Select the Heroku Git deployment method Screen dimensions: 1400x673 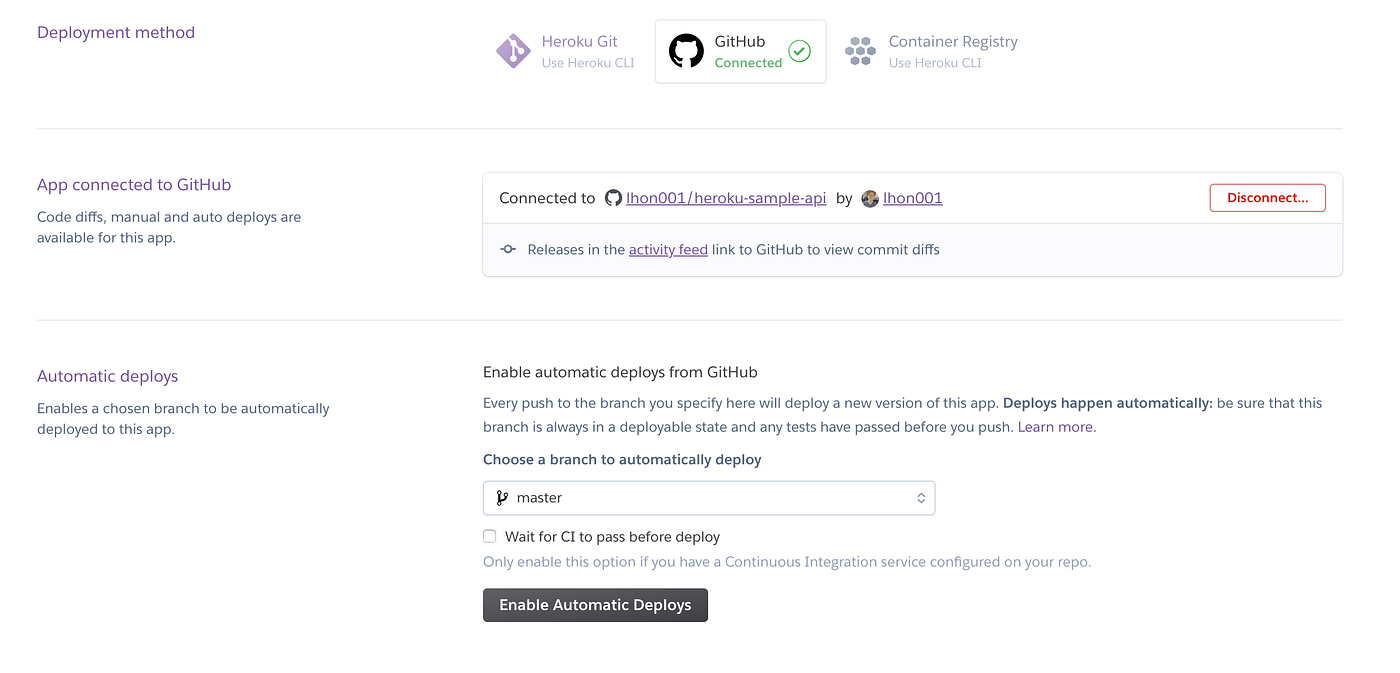[x=565, y=51]
